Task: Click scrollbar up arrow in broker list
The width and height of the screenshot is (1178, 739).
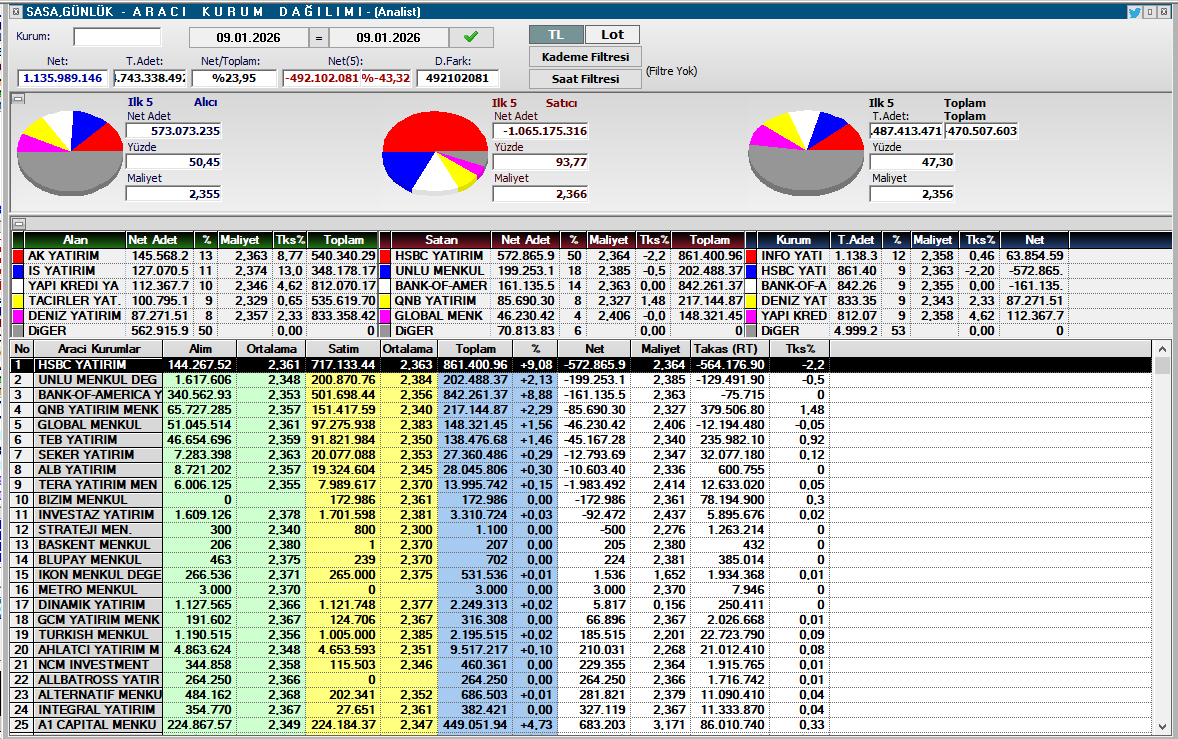Action: (x=1161, y=349)
